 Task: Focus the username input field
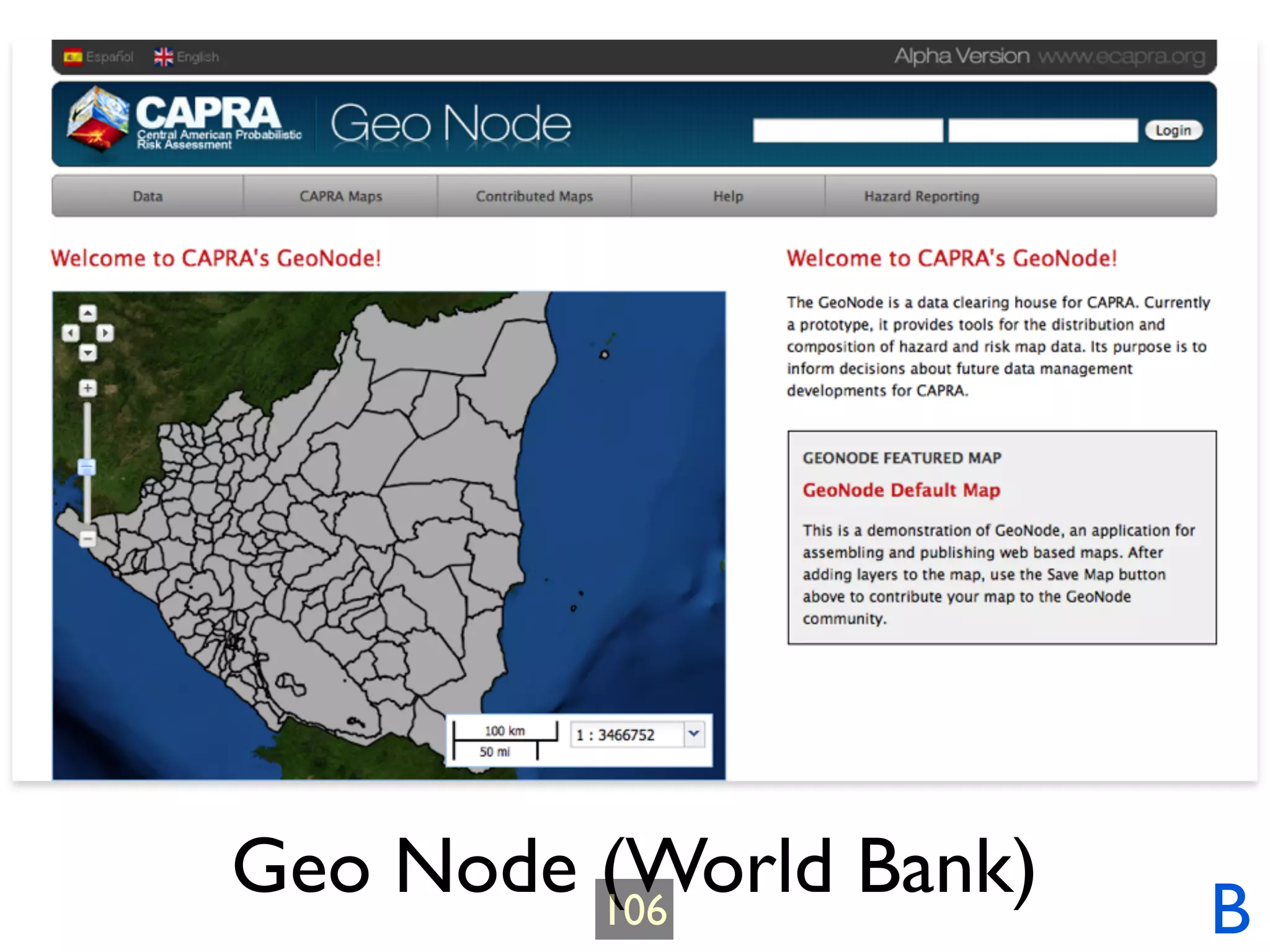pos(848,130)
